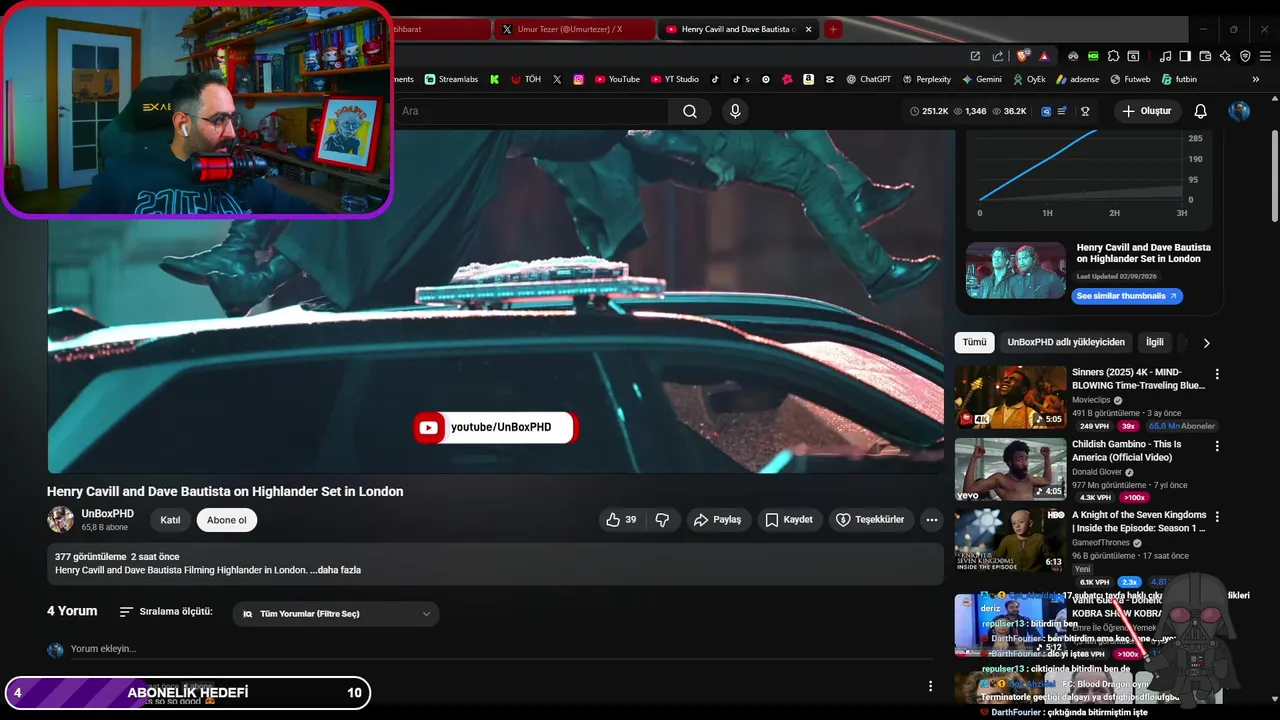
Task: Open Brave wallet icon
Action: pos(1205,56)
